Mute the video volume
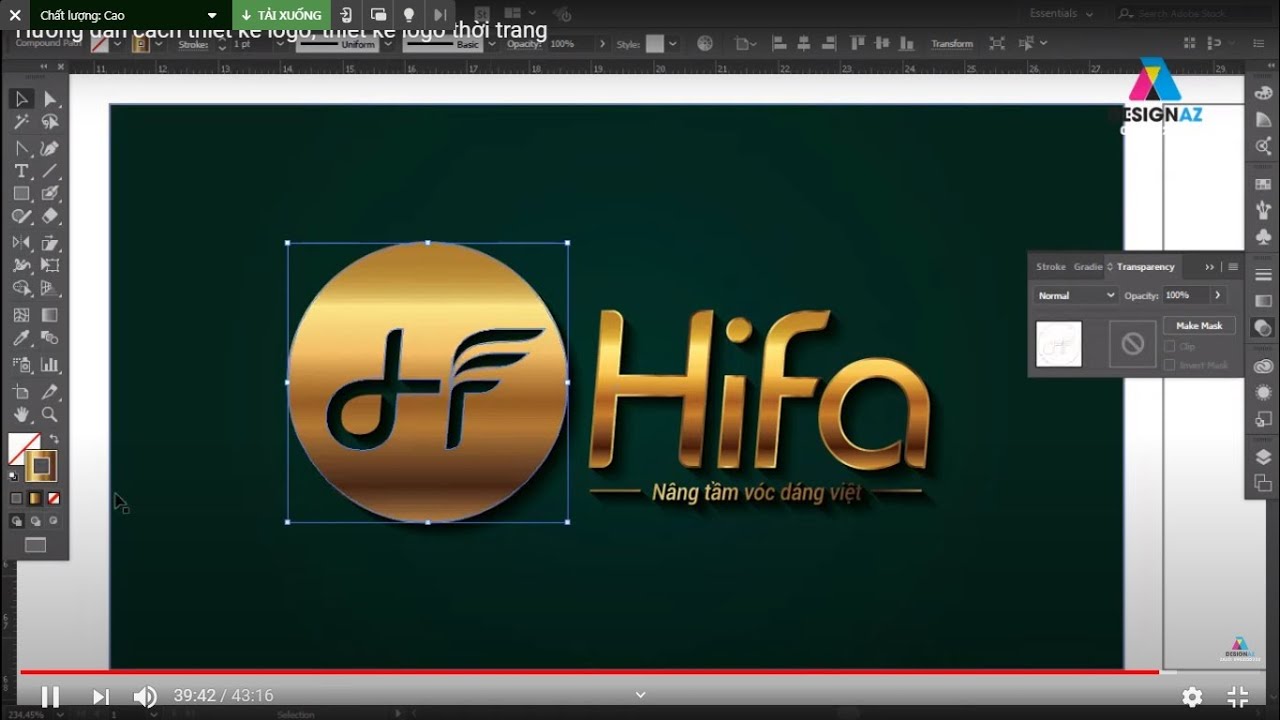Screen dimensions: 1280x720 [x=146, y=696]
